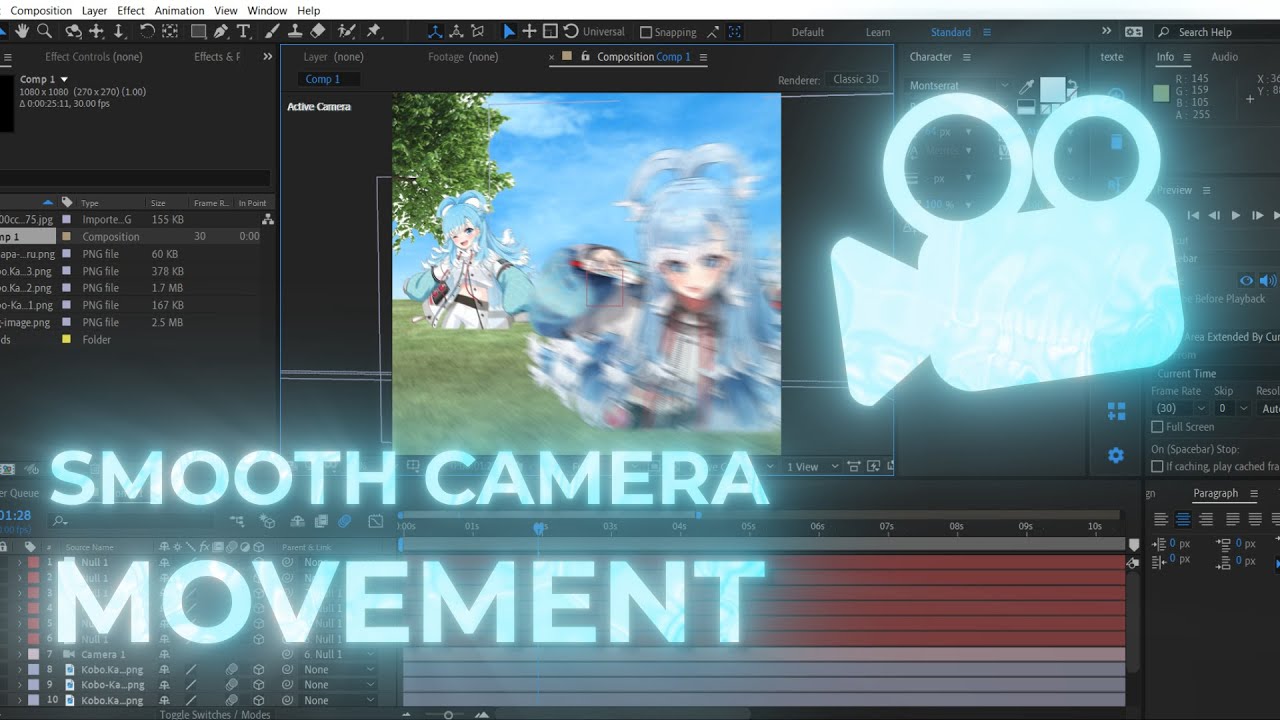Viewport: 1280px width, 720px height.
Task: Switch to Footage (none) tab
Action: point(463,57)
